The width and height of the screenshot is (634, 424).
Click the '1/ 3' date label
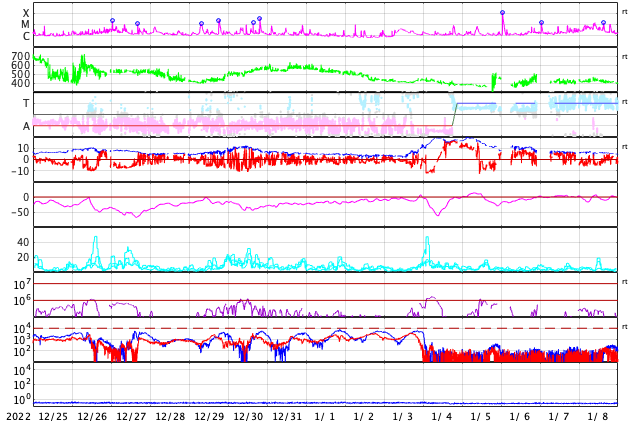point(403,417)
